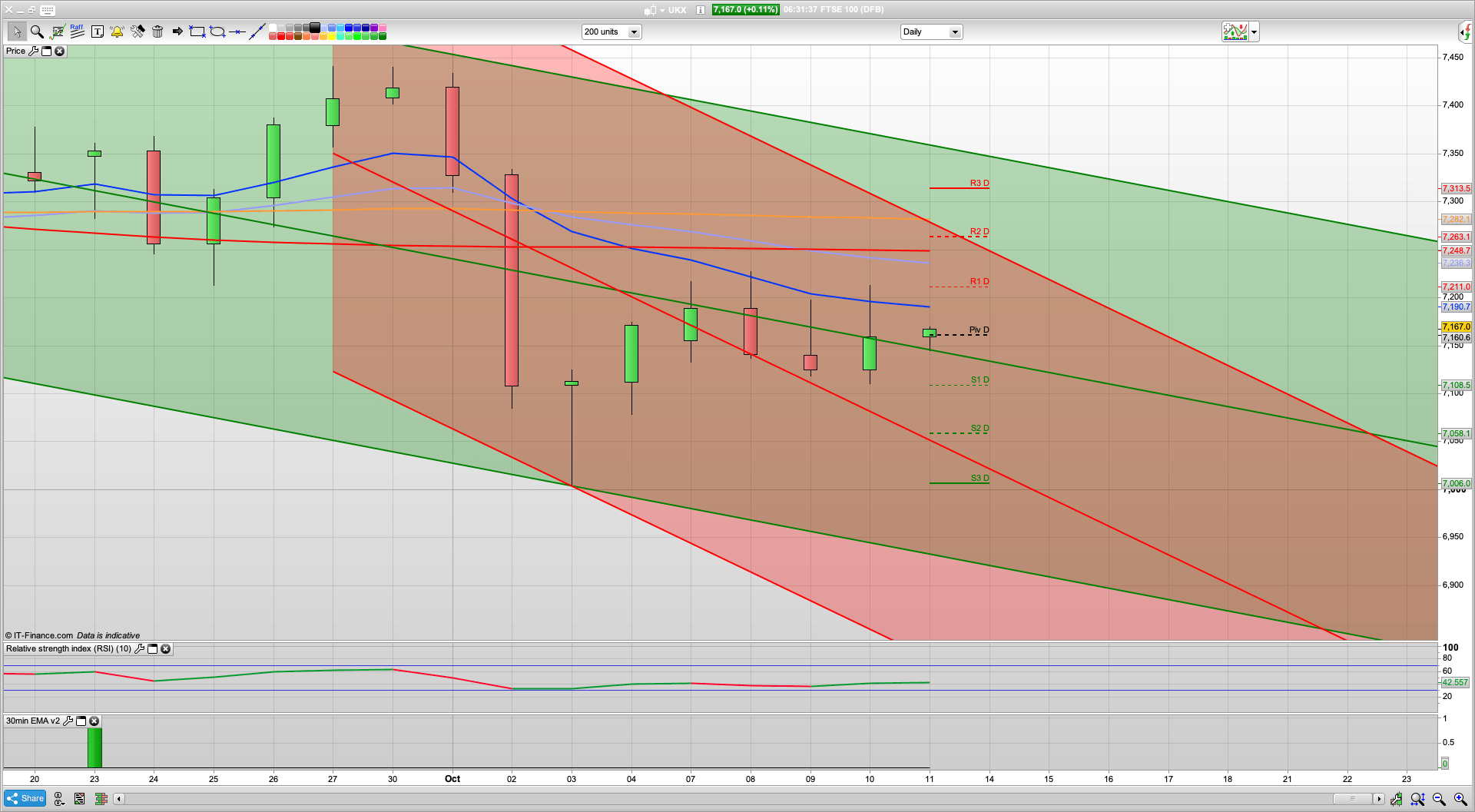
Task: Expand the trading side panel arrow
Action: pyautogui.click(x=1466, y=31)
